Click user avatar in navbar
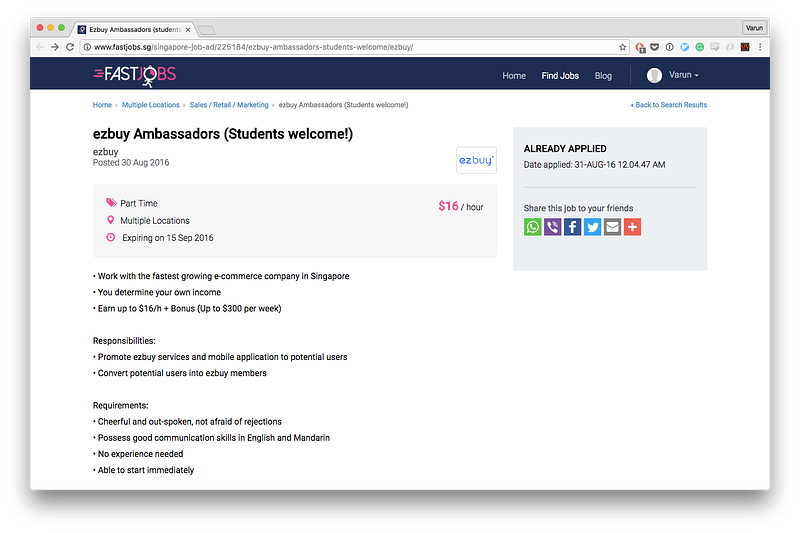800x533 pixels. click(654, 75)
